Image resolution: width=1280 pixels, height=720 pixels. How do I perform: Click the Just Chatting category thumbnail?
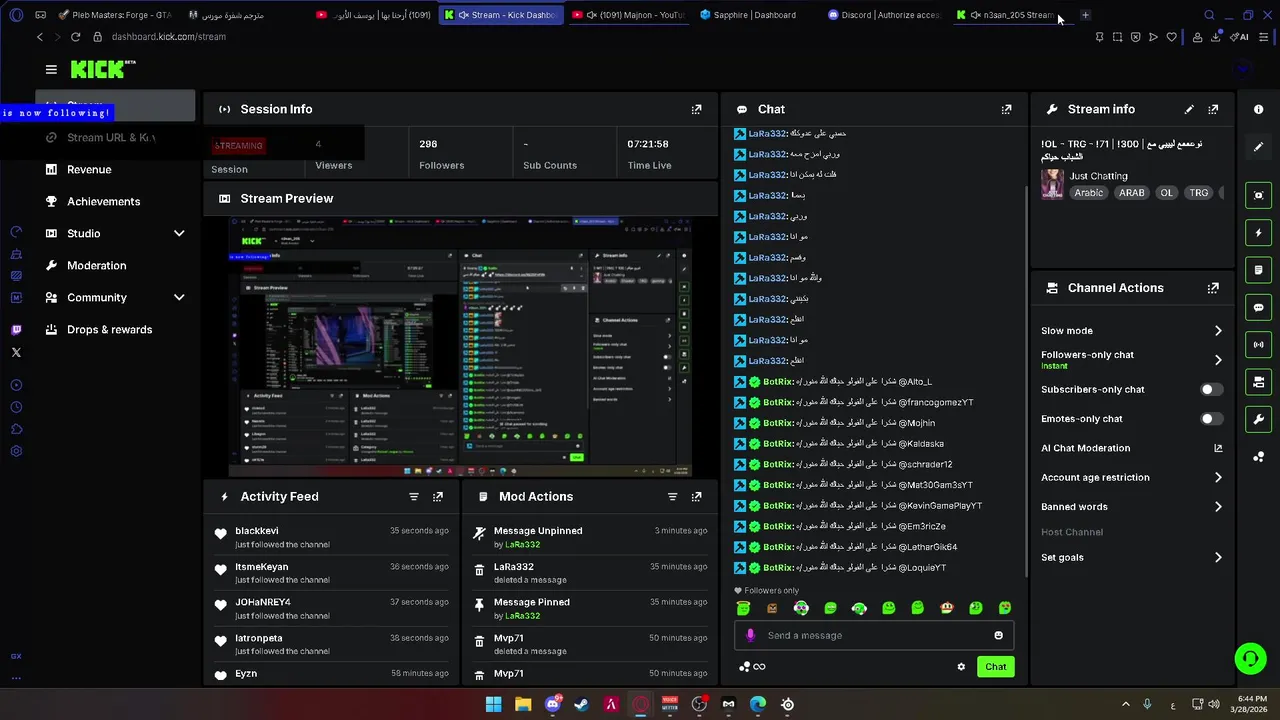click(1052, 184)
